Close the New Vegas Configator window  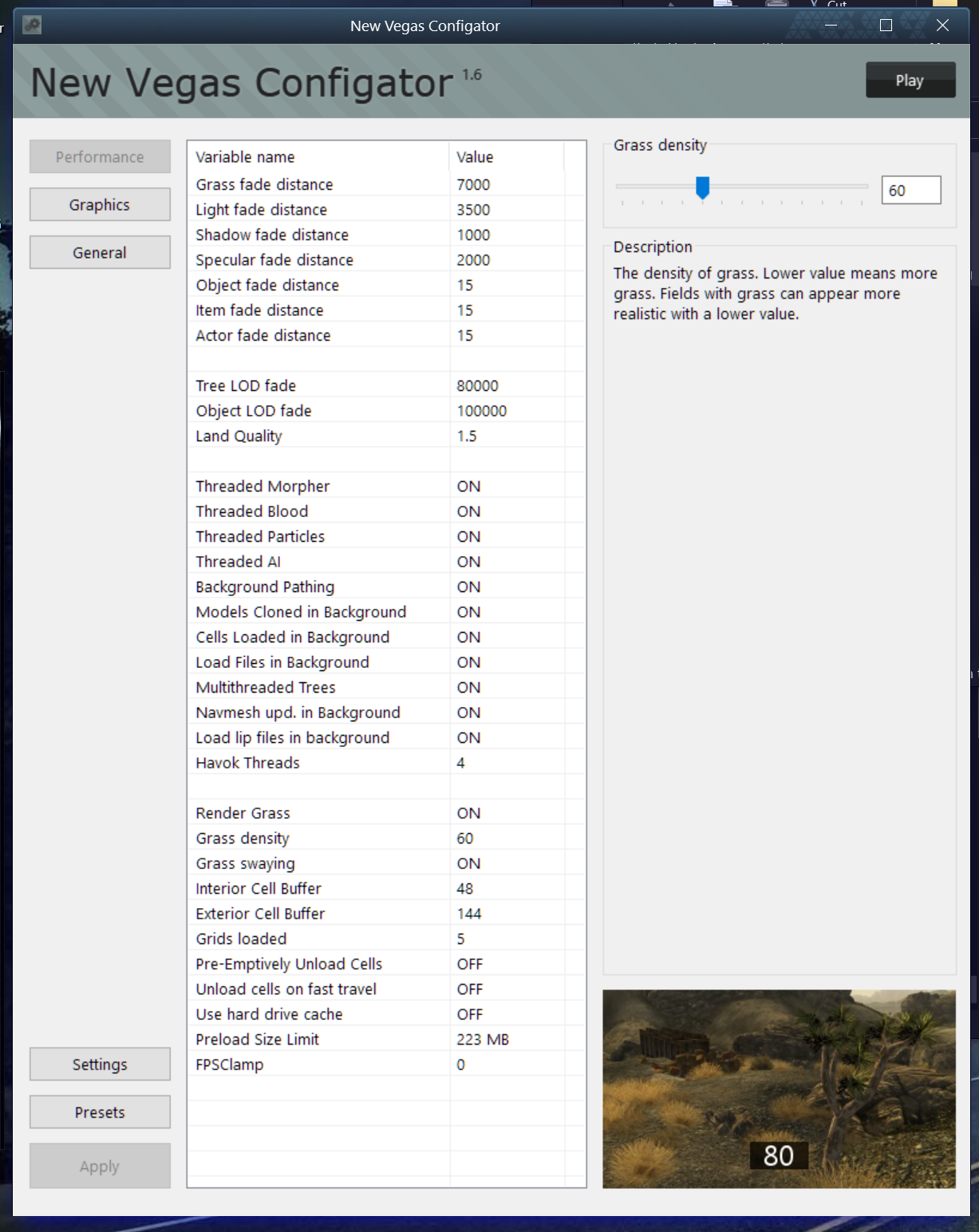pyautogui.click(x=942, y=26)
